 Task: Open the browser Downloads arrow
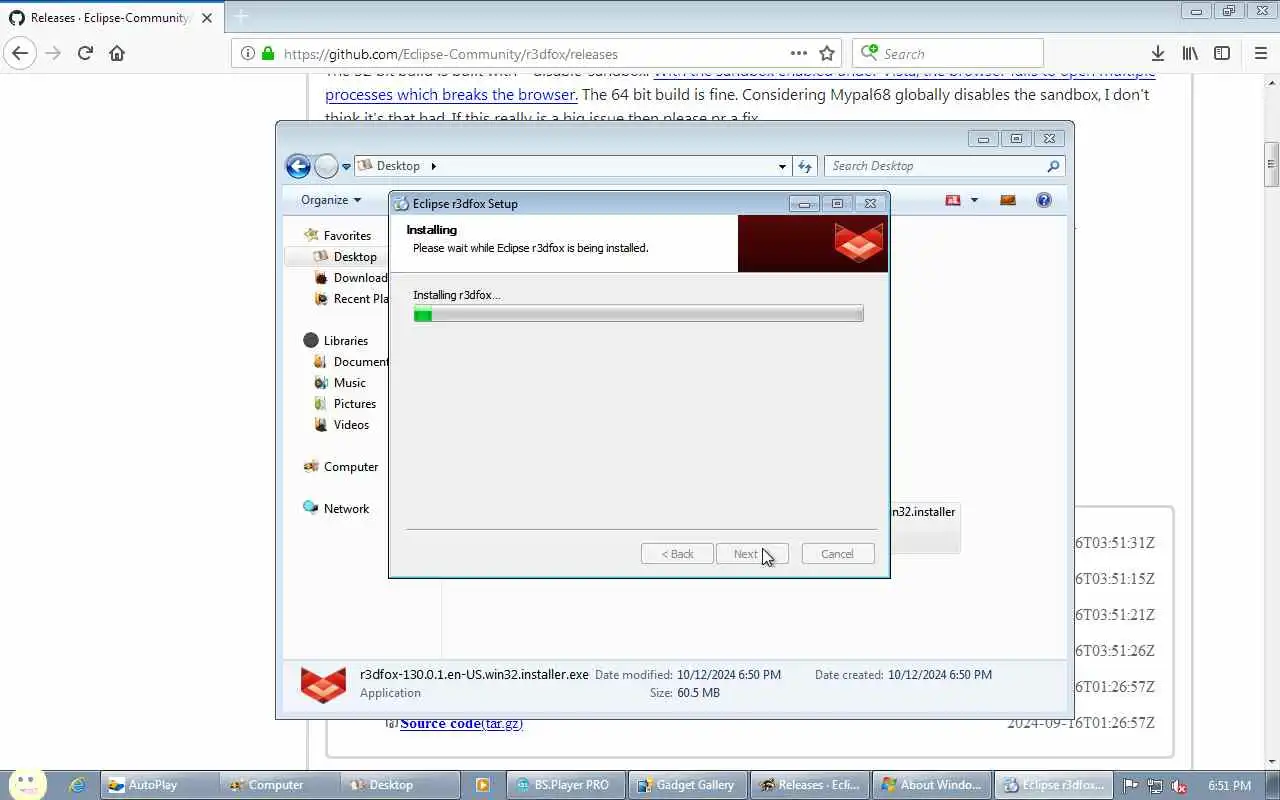[1158, 53]
